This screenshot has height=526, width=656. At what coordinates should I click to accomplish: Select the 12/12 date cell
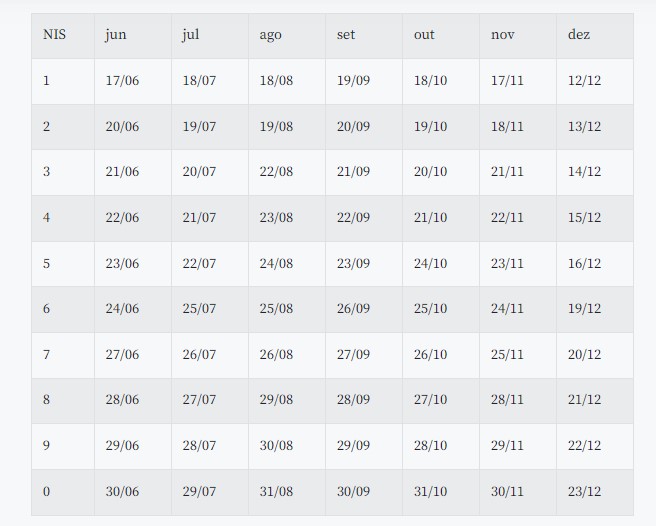point(584,81)
